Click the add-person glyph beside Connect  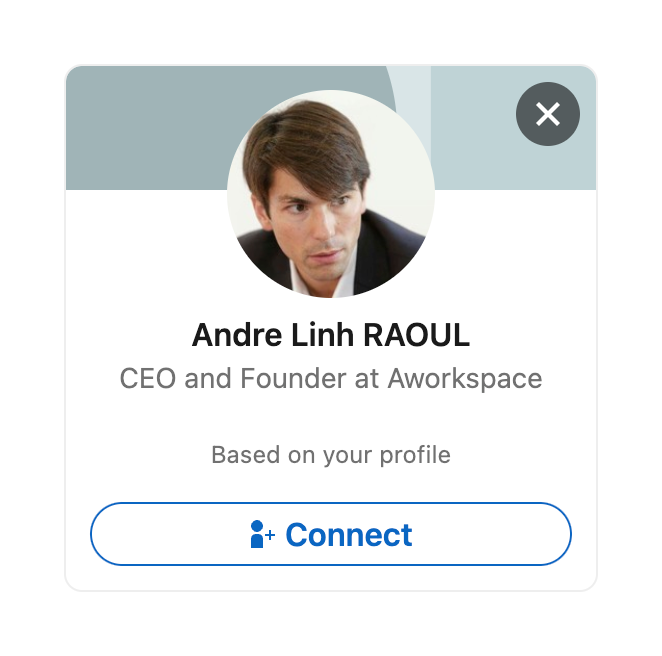coord(262,535)
